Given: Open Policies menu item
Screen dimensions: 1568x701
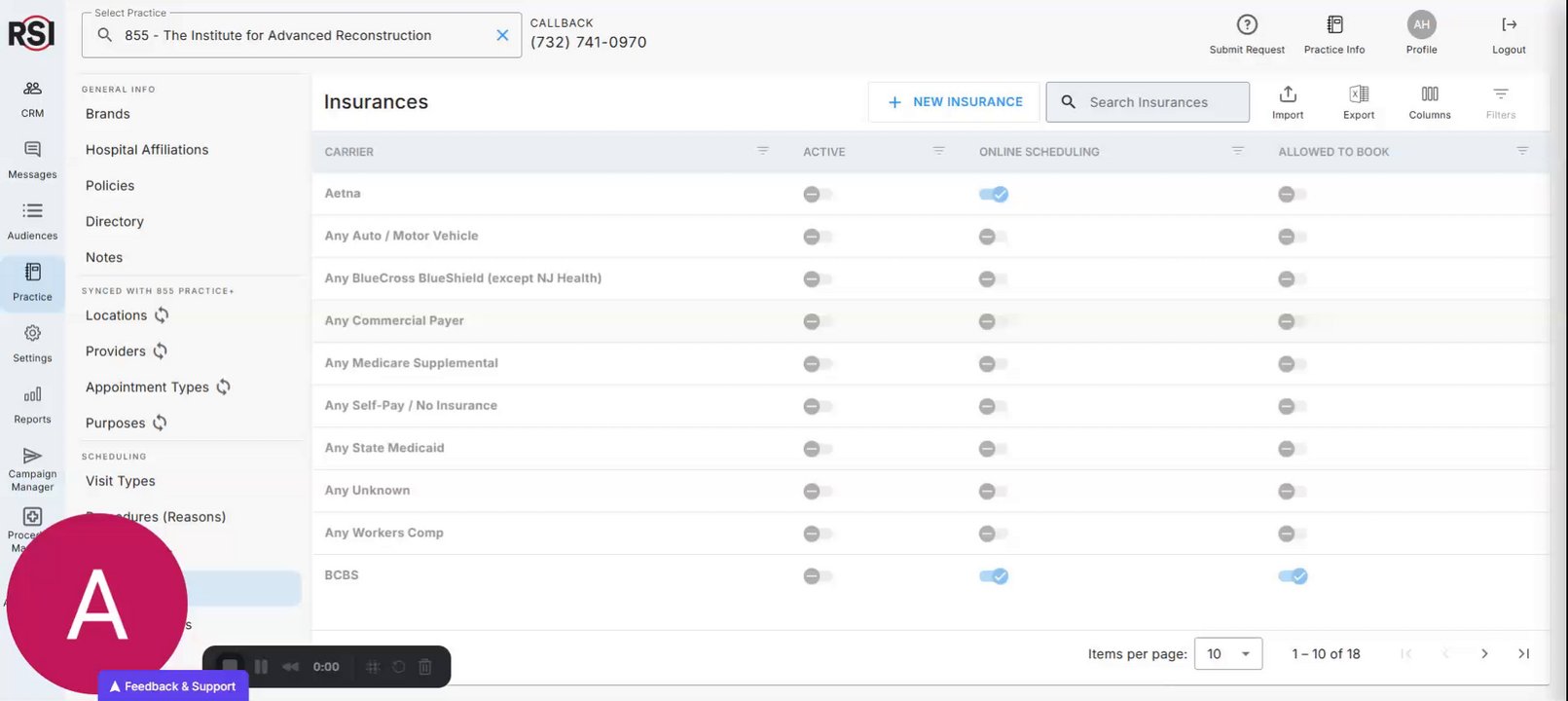Looking at the screenshot, I should (110, 186).
